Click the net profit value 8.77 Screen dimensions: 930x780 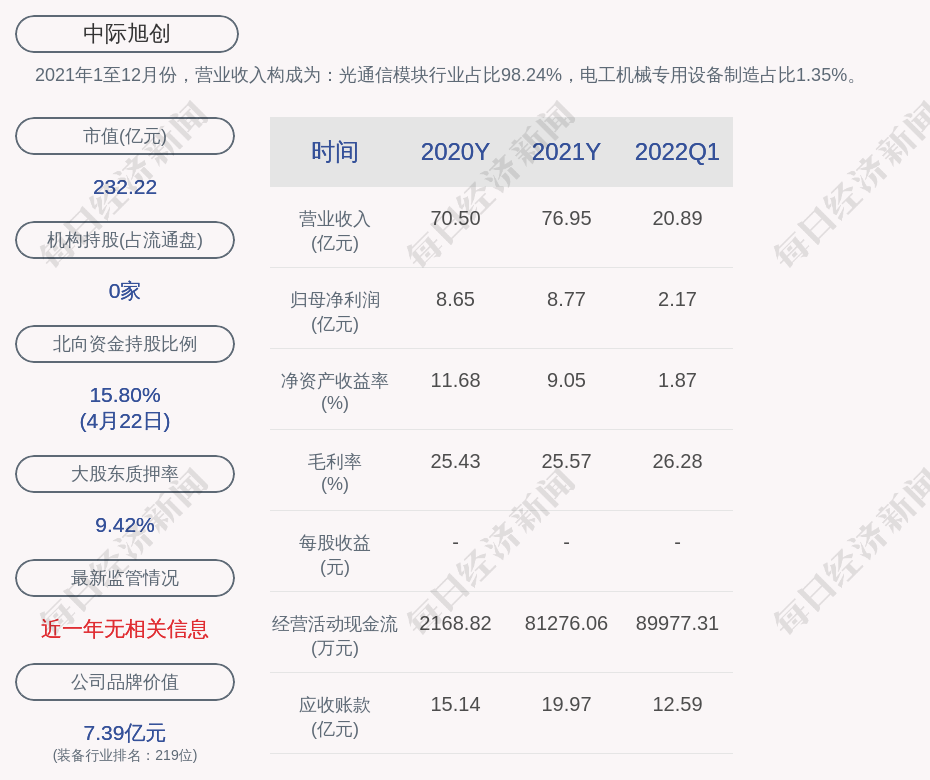(566, 299)
